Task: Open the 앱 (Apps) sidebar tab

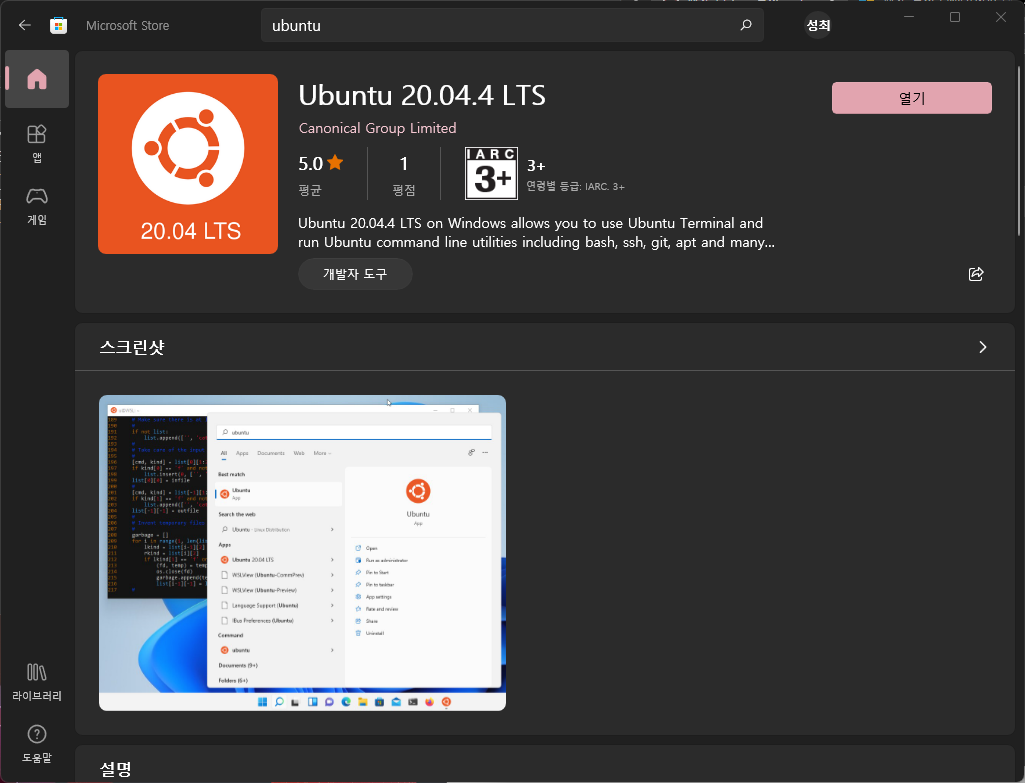Action: 37,143
